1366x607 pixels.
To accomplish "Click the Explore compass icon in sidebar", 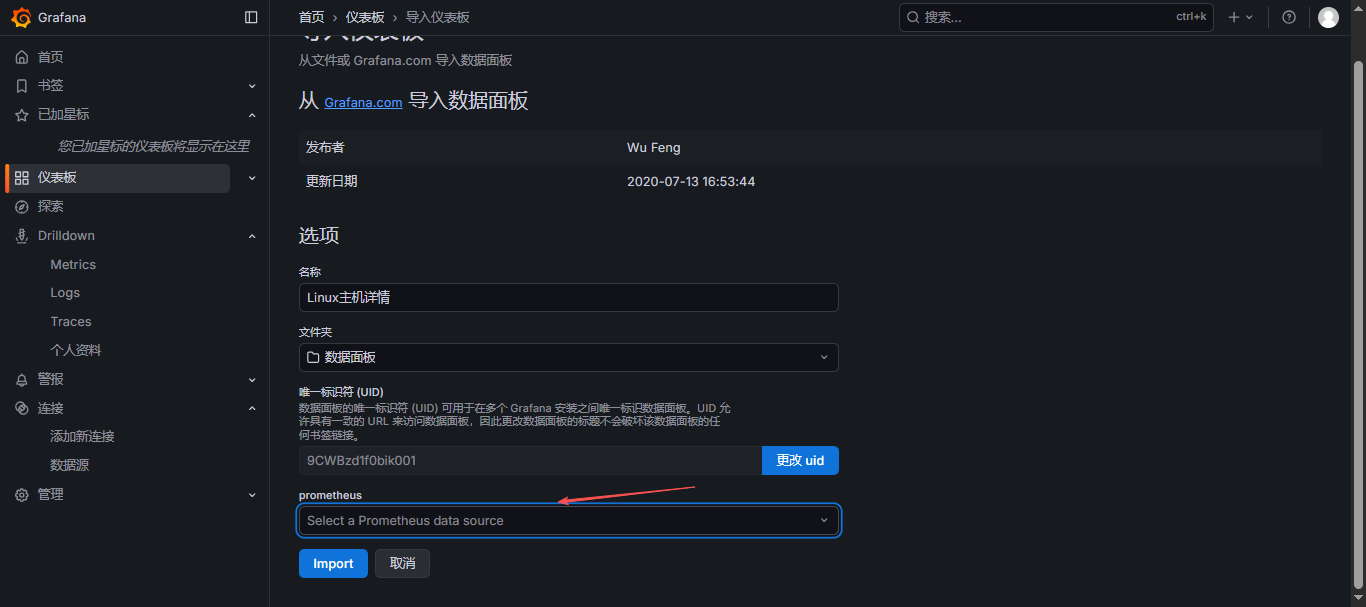I will (x=22, y=206).
